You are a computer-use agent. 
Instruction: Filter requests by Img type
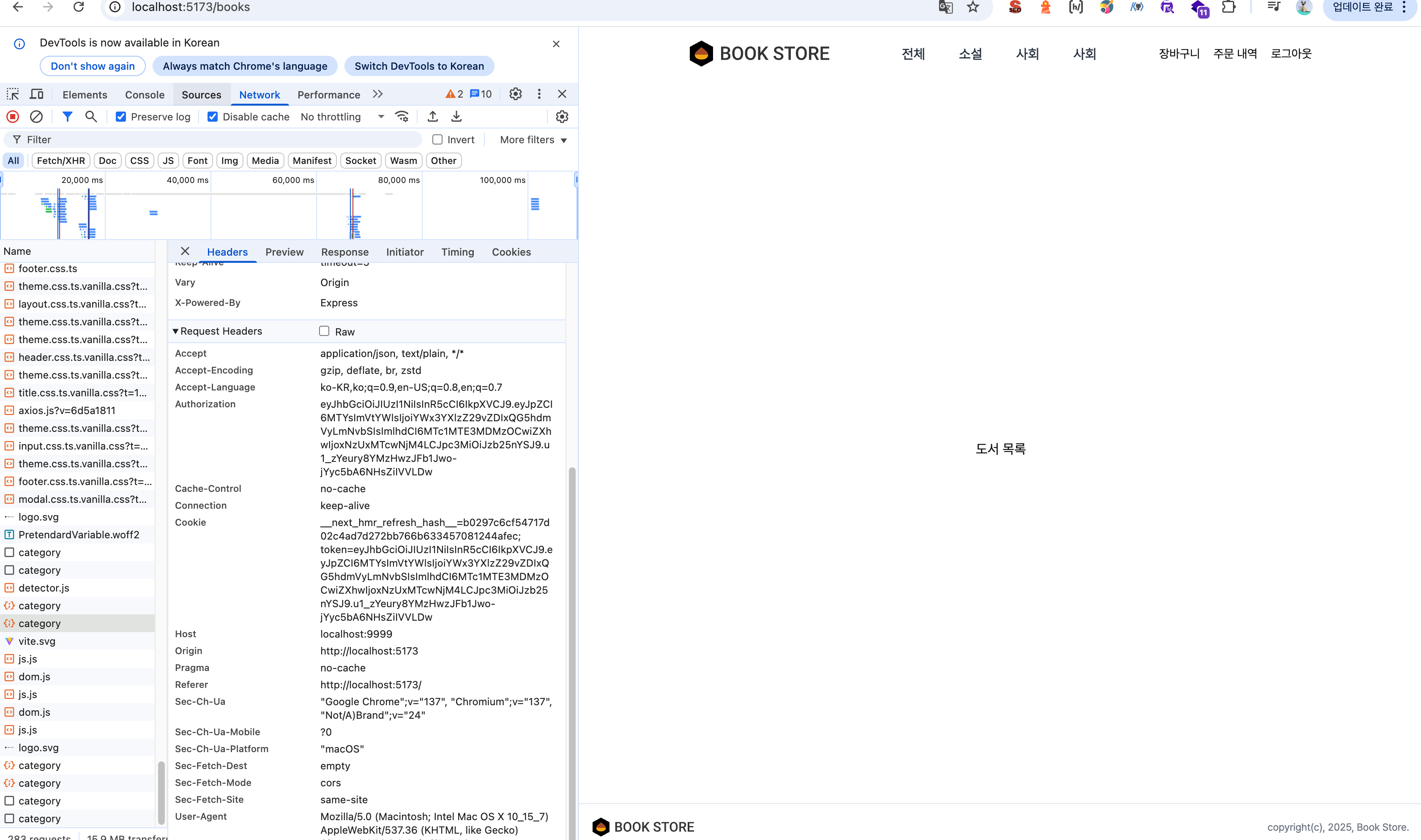click(229, 161)
